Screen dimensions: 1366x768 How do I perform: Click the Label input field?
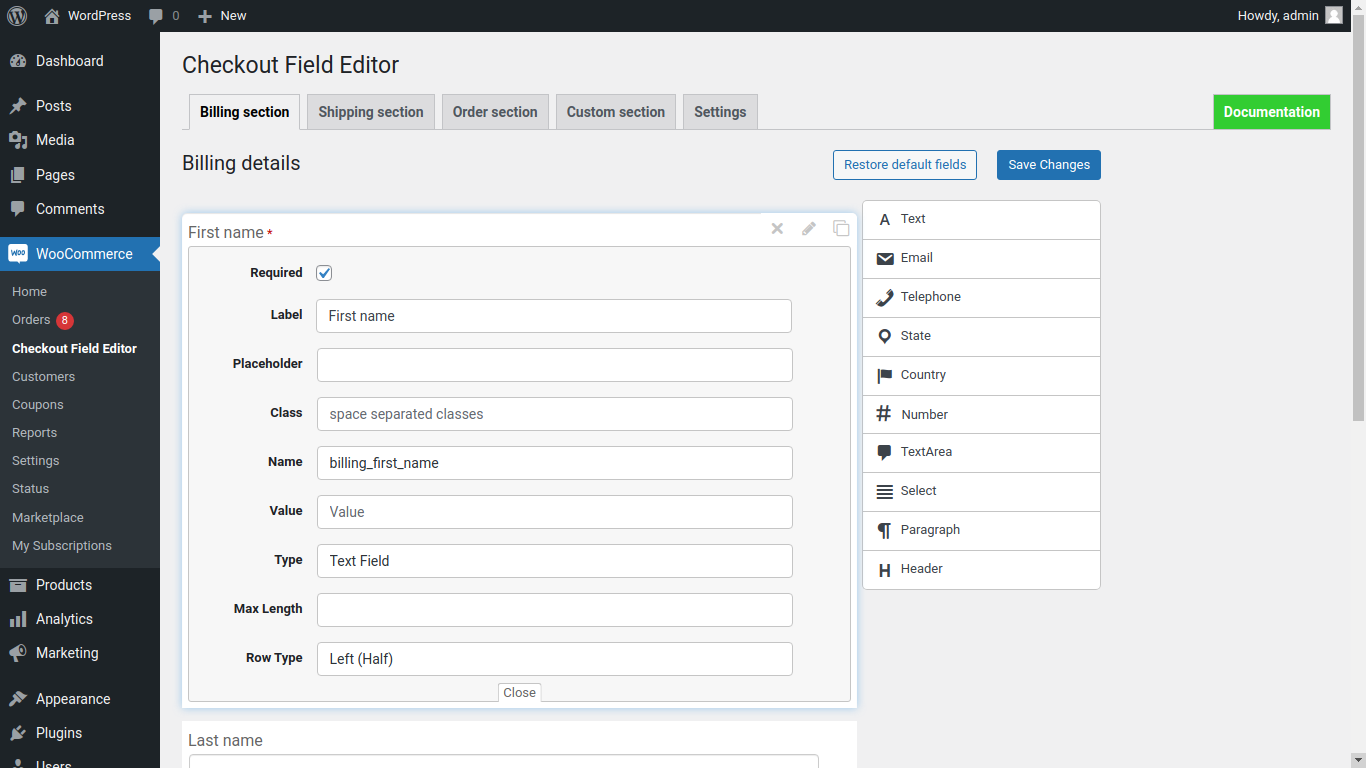coord(554,316)
